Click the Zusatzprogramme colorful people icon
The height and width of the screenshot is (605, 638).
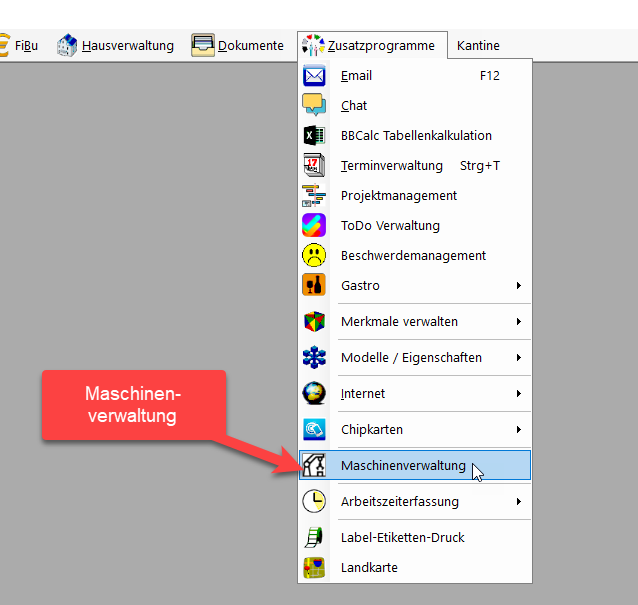[x=313, y=45]
